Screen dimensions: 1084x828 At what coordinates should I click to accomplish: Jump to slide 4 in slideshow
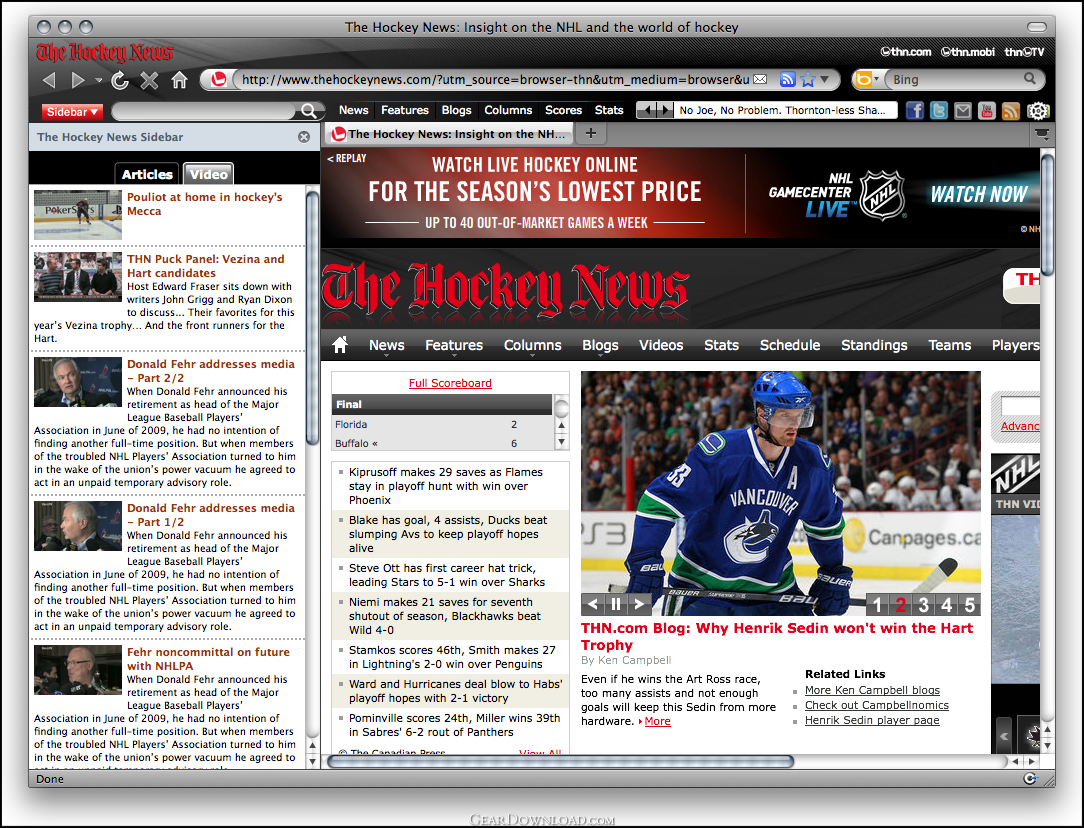click(x=946, y=605)
